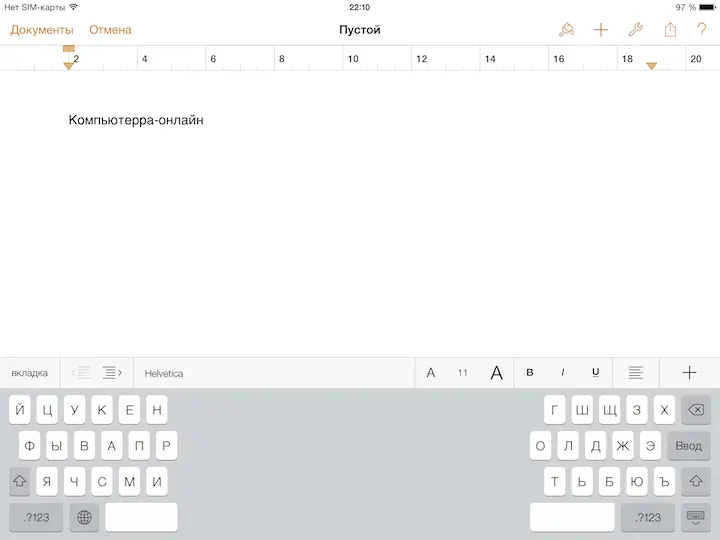Toggle bold formatting
Screen dimensions: 720x540
[x=529, y=372]
